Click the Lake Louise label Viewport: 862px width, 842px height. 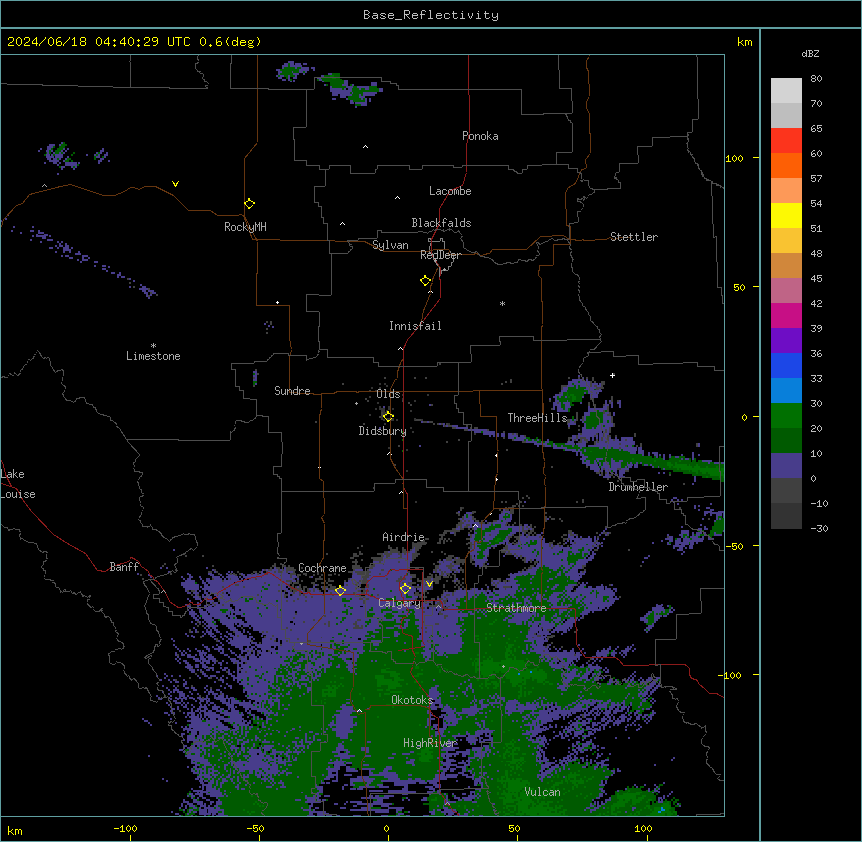click(18, 484)
